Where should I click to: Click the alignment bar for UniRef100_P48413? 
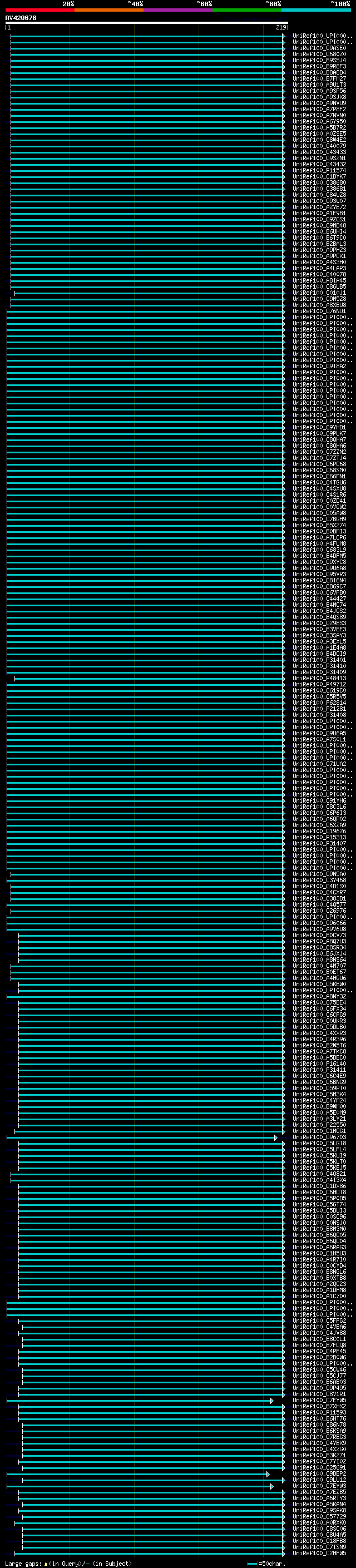149,678
